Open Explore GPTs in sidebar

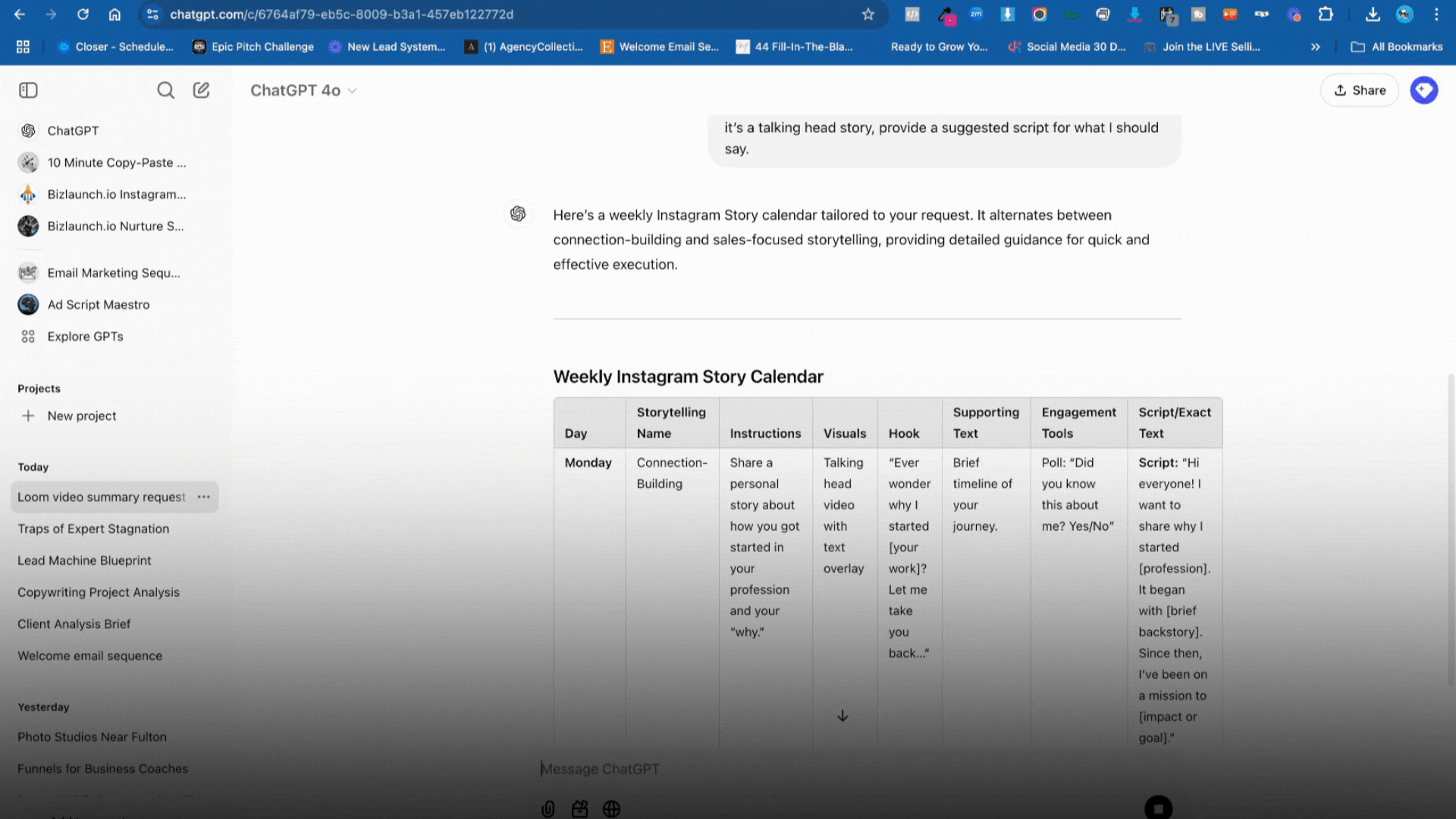(85, 336)
